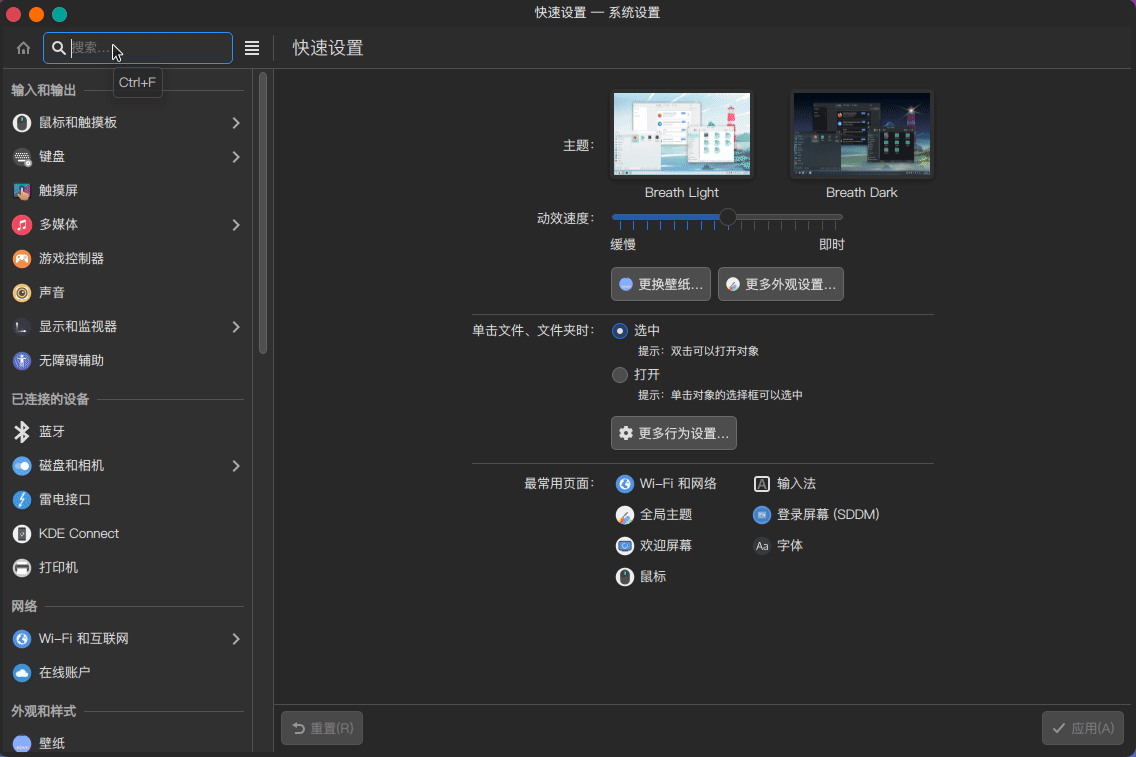
Task: Click the animation speed (动效速度) slider handle
Action: 728,217
